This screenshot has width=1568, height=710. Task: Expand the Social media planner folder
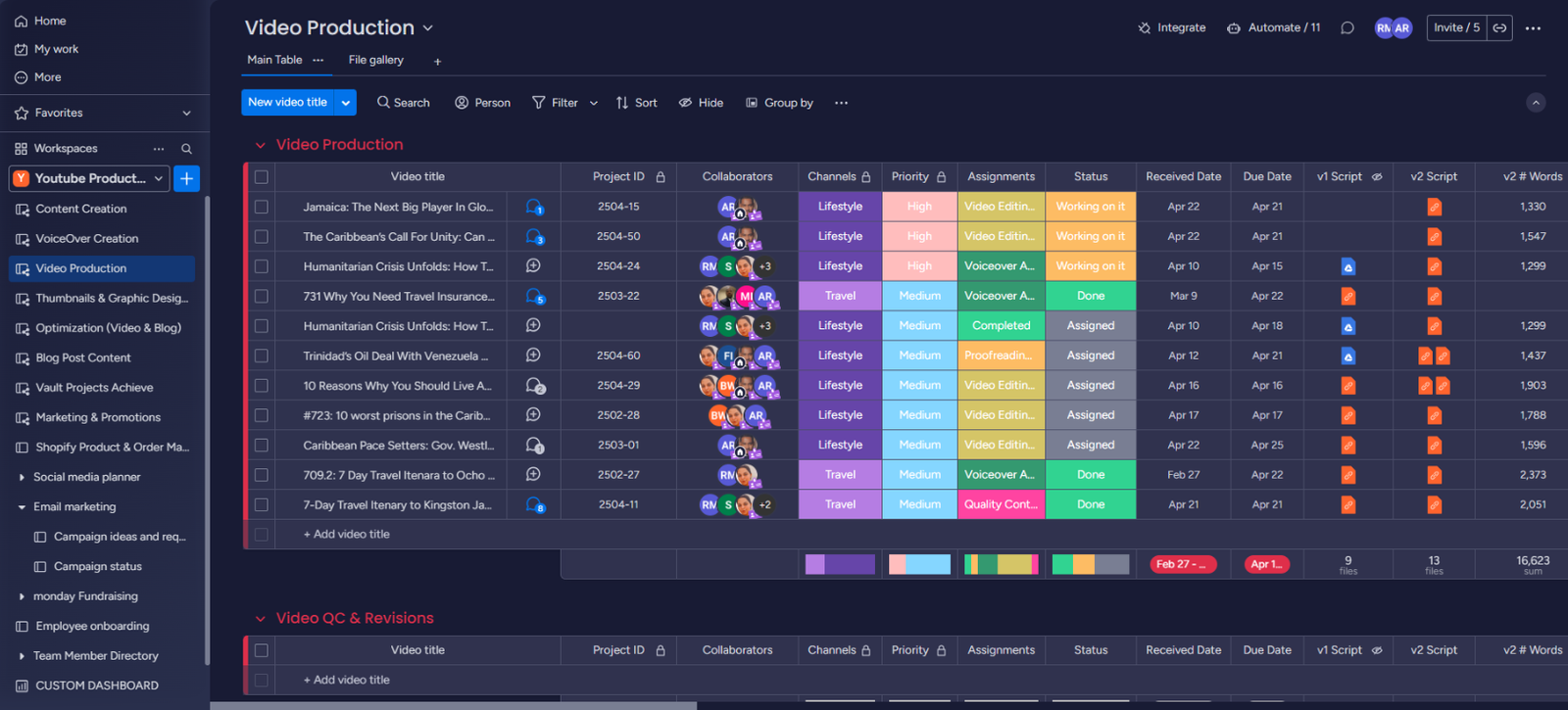pyautogui.click(x=22, y=477)
